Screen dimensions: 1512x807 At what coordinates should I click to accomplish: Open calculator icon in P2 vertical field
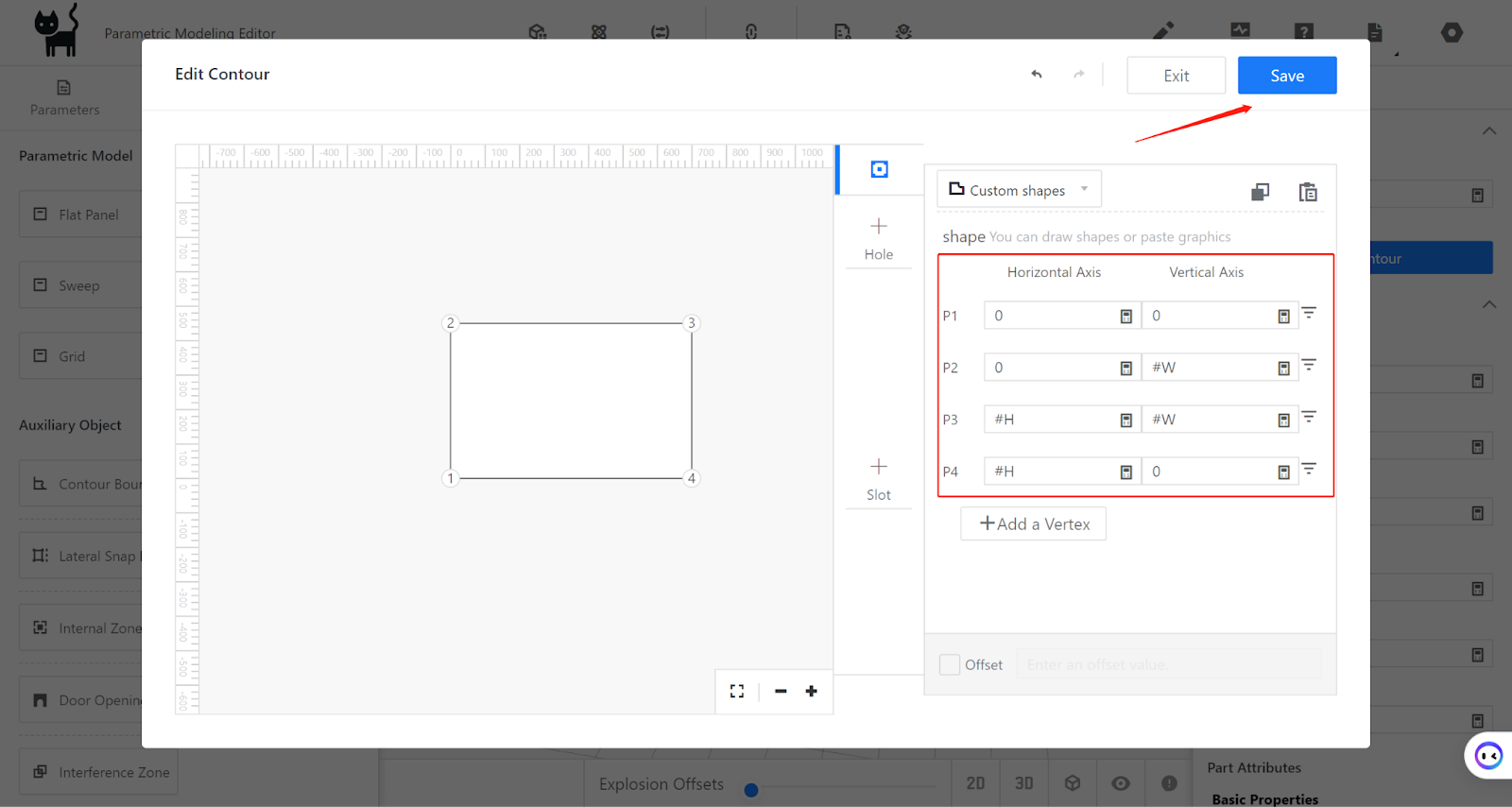click(1283, 369)
